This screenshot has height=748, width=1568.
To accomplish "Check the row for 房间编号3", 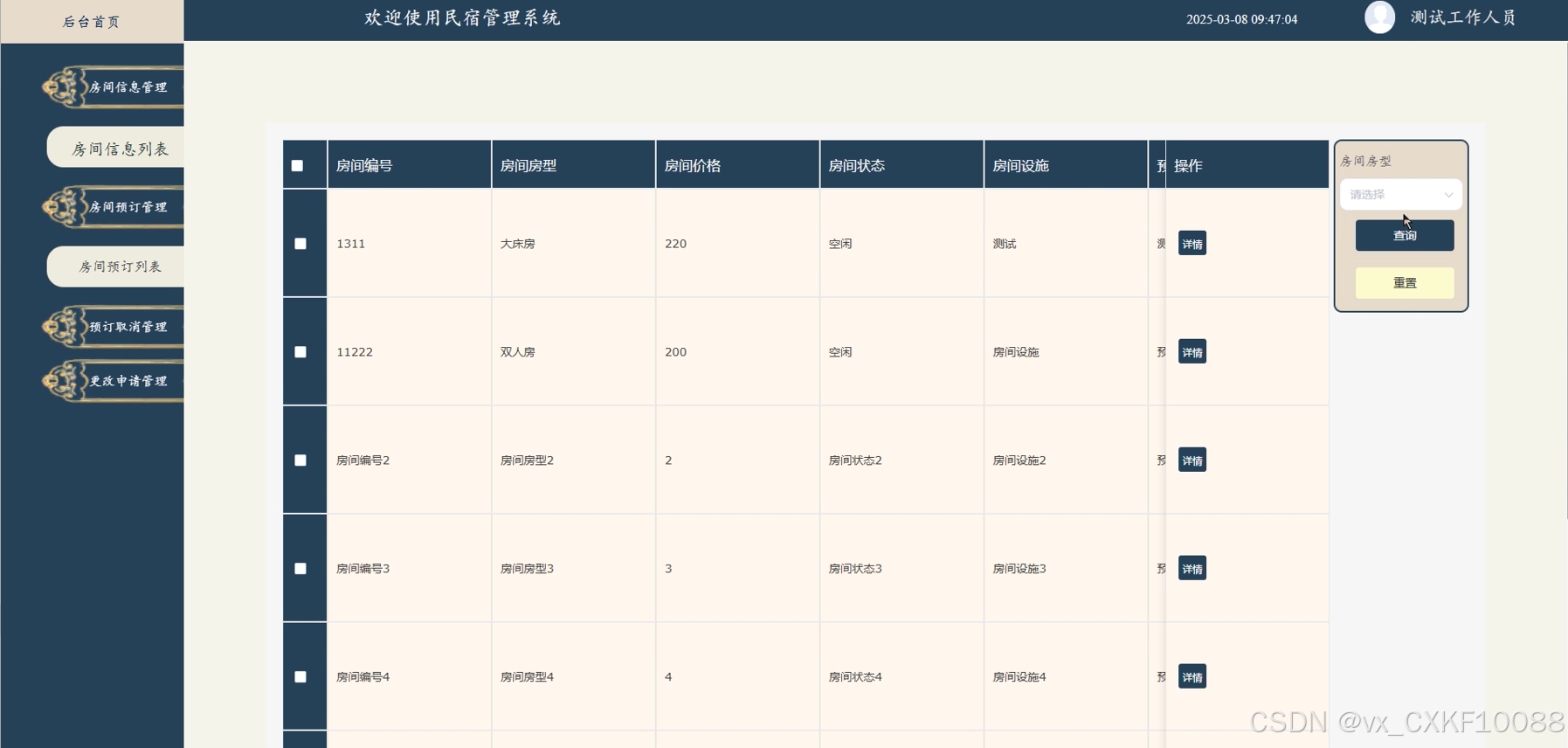I will tap(300, 569).
